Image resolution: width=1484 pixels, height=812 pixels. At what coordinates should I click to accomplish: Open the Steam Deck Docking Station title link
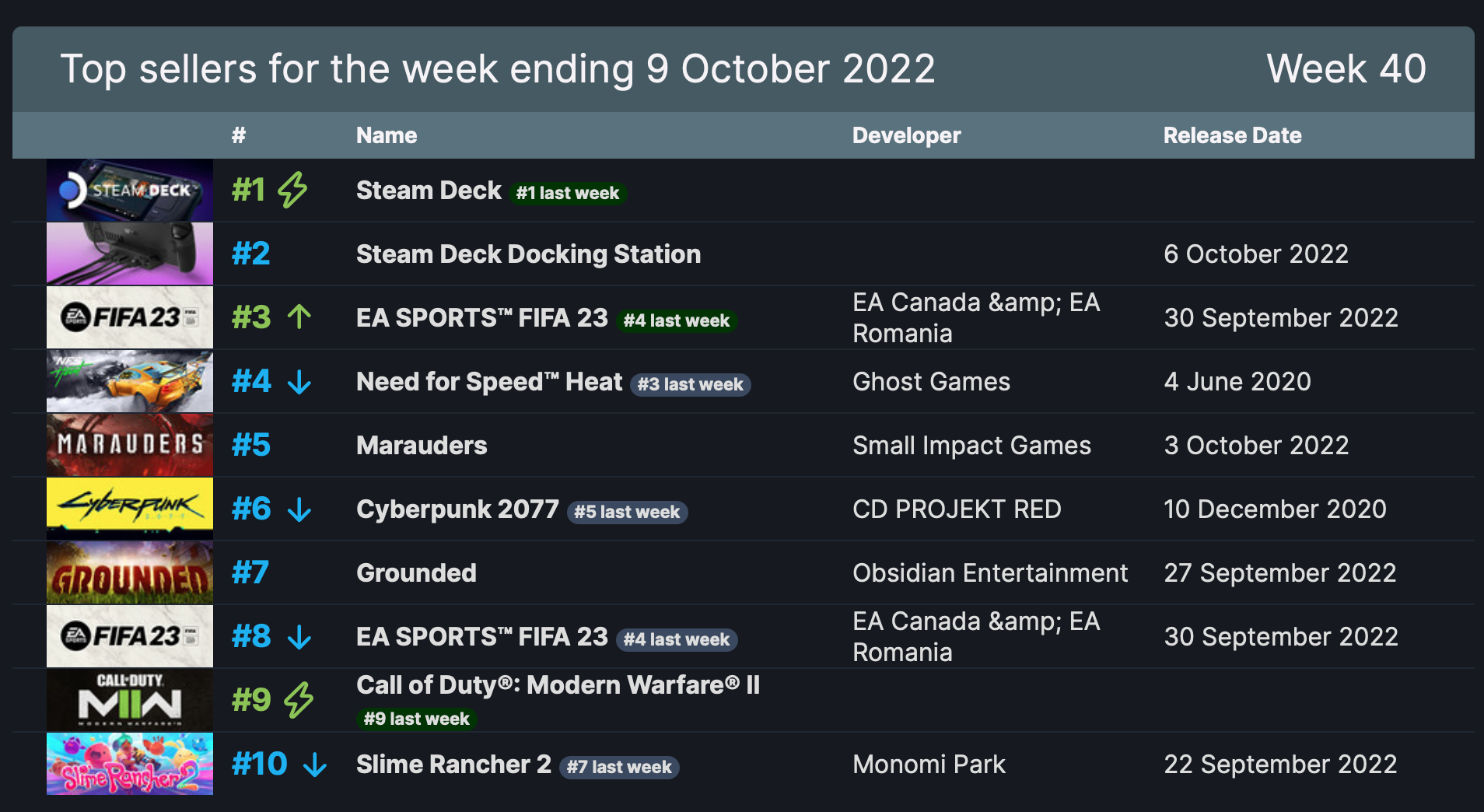point(528,254)
